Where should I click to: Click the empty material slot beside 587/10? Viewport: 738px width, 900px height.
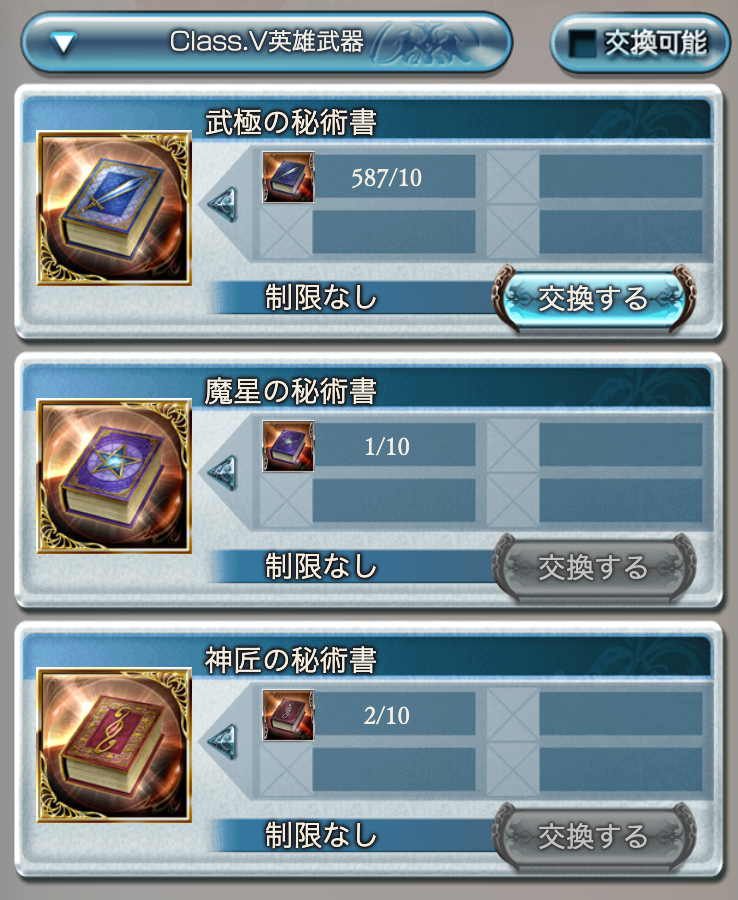coord(595,177)
